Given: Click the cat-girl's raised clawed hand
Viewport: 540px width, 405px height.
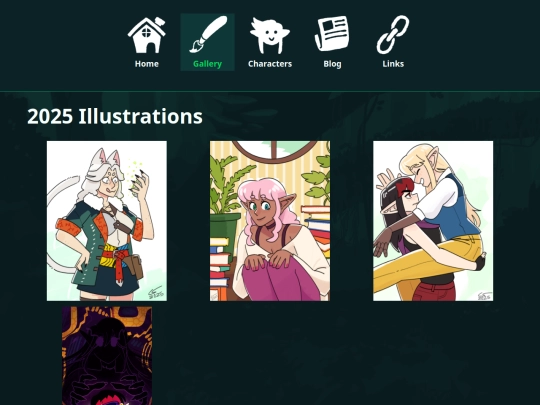Looking at the screenshot, I should [141, 183].
